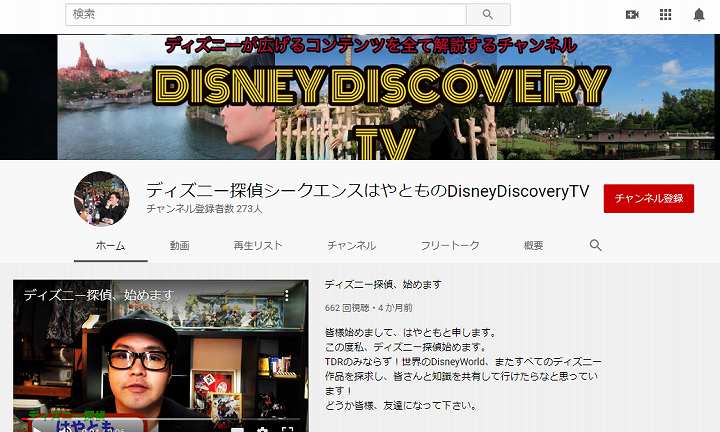
Task: Click into the 検索 search field
Action: point(266,15)
